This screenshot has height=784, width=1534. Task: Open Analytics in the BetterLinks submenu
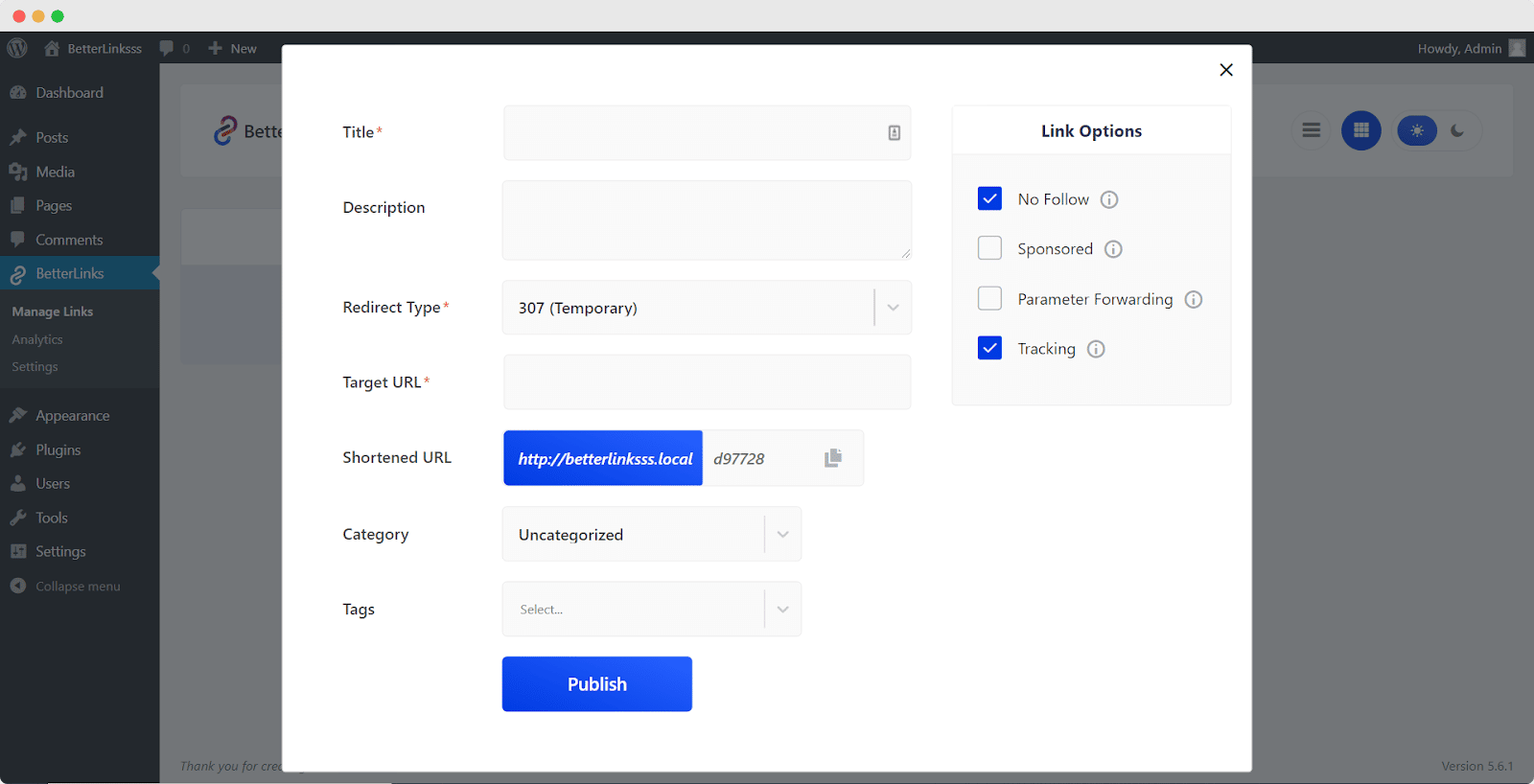pyautogui.click(x=37, y=339)
